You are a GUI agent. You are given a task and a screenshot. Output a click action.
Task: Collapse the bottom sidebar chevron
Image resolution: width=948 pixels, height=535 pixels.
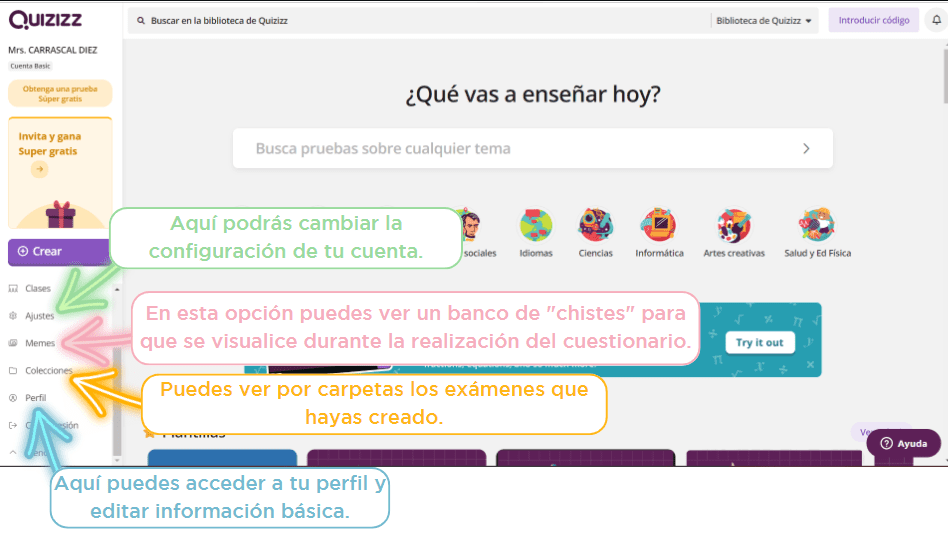tap(13, 452)
